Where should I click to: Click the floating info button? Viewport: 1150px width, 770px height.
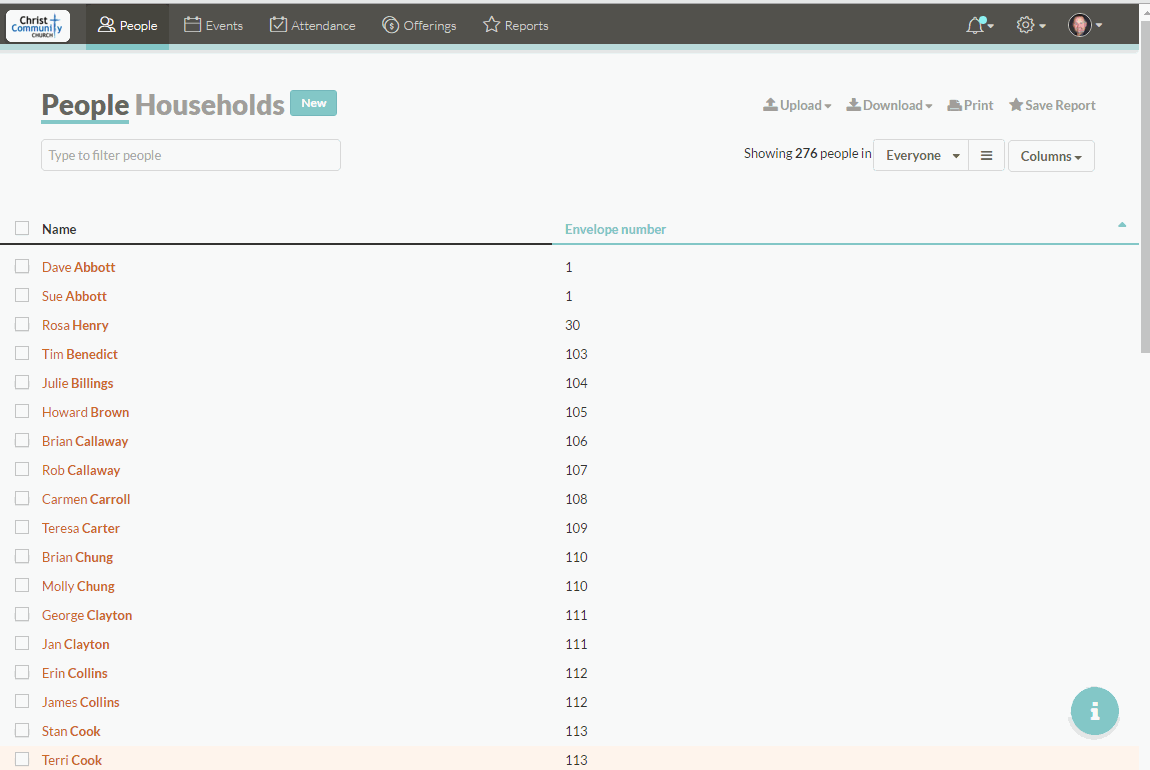point(1094,711)
